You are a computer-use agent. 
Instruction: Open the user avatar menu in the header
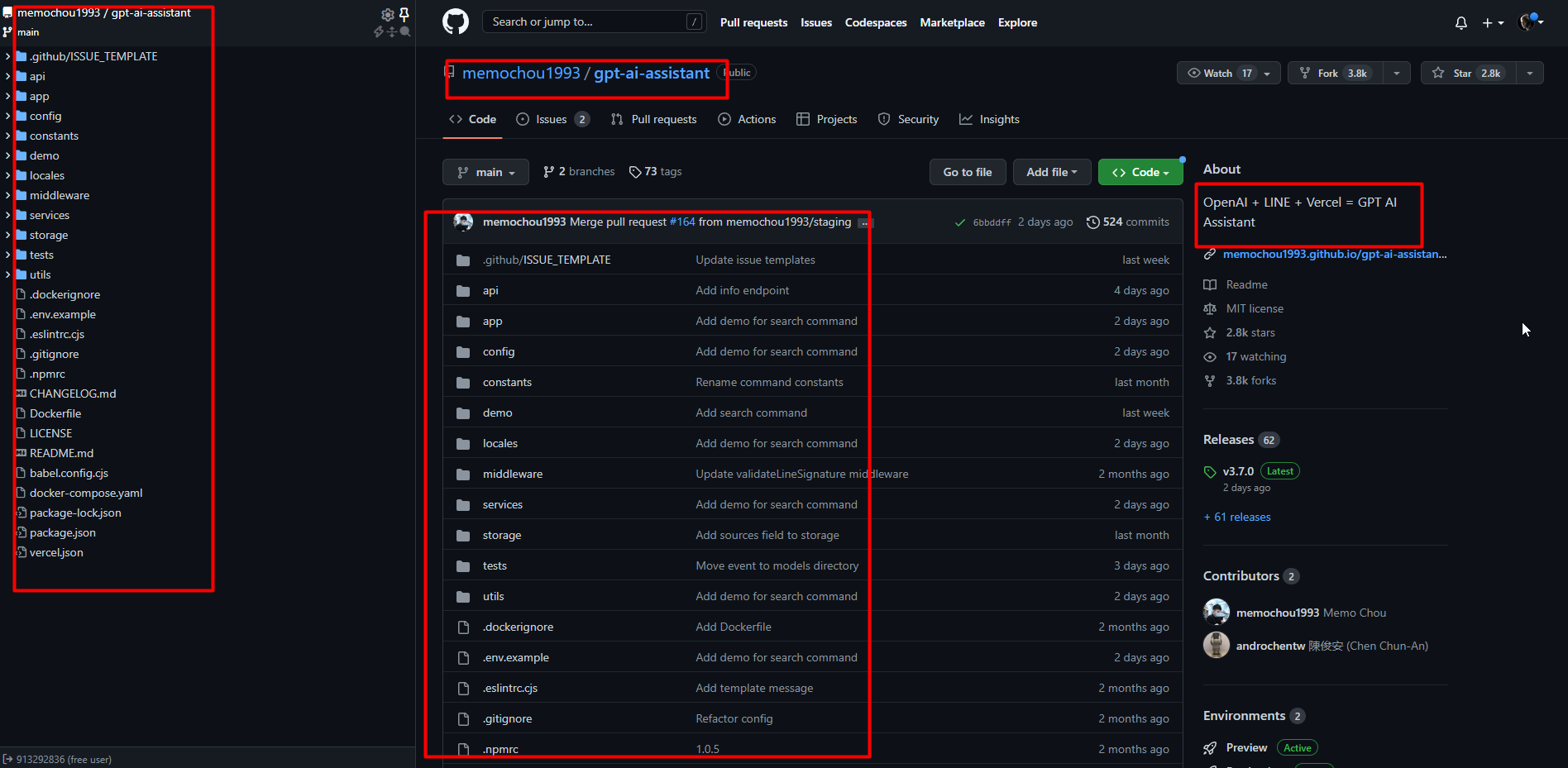[x=1532, y=22]
